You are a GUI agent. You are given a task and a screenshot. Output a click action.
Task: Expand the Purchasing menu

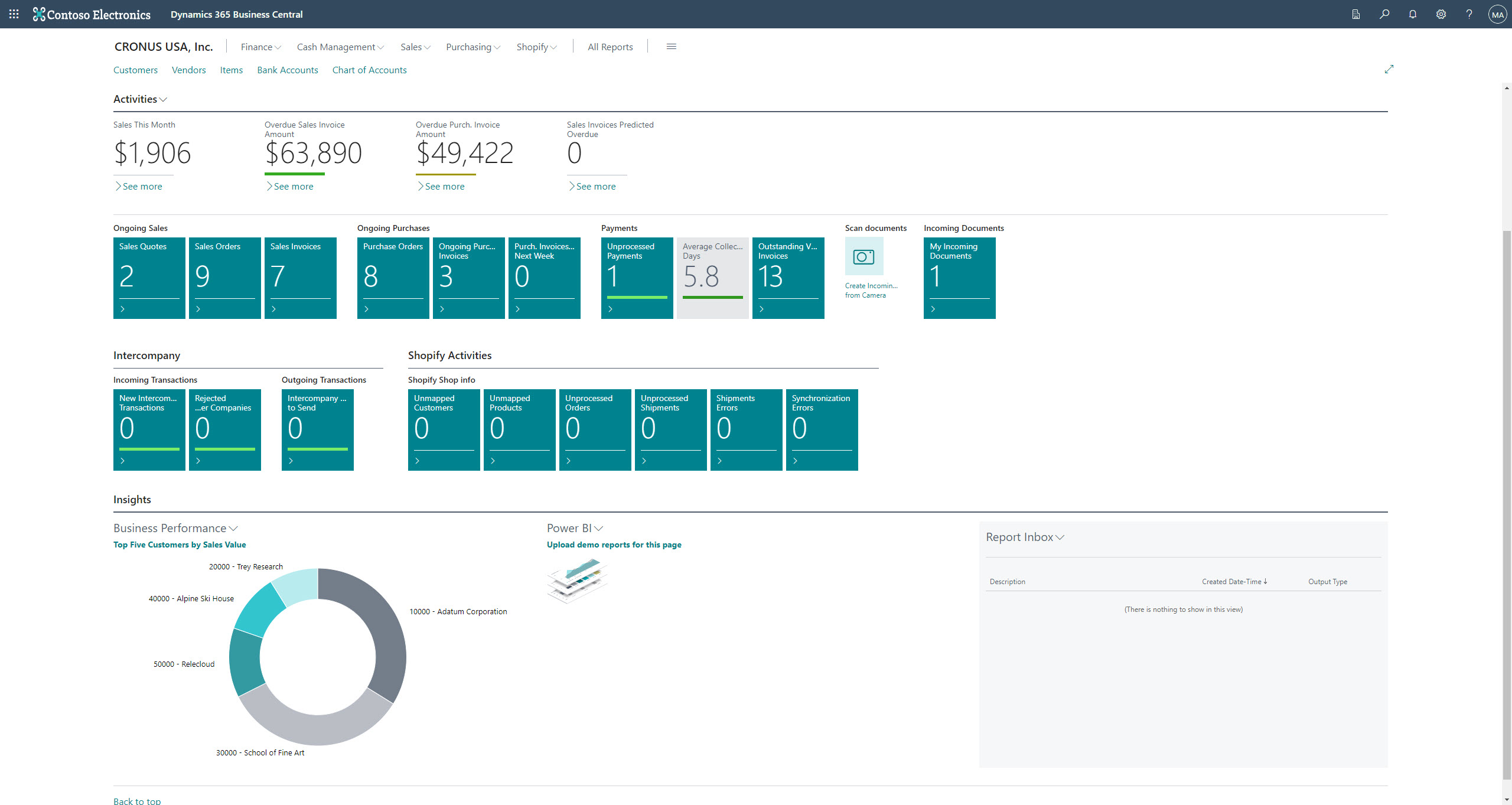coord(473,47)
